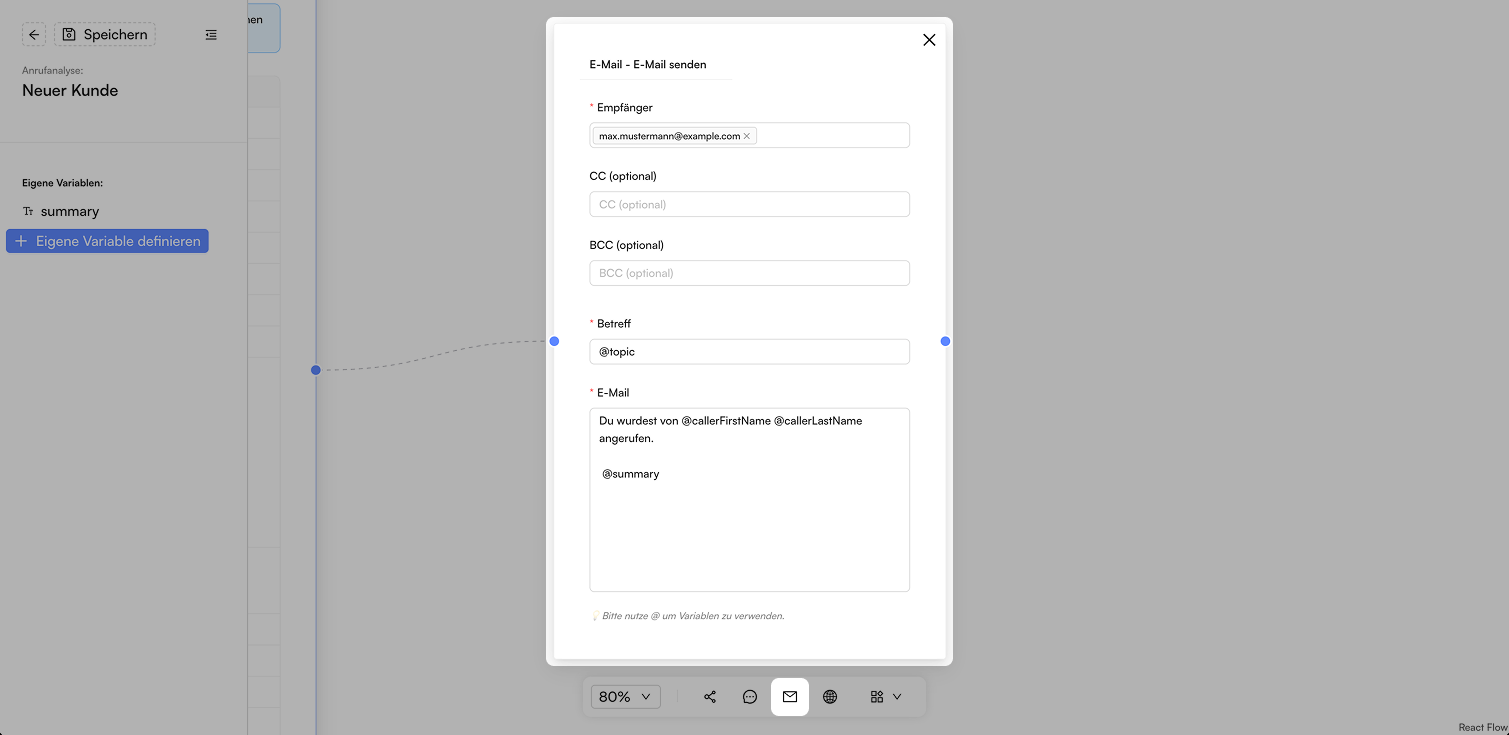Click the back arrow button

[34, 35]
